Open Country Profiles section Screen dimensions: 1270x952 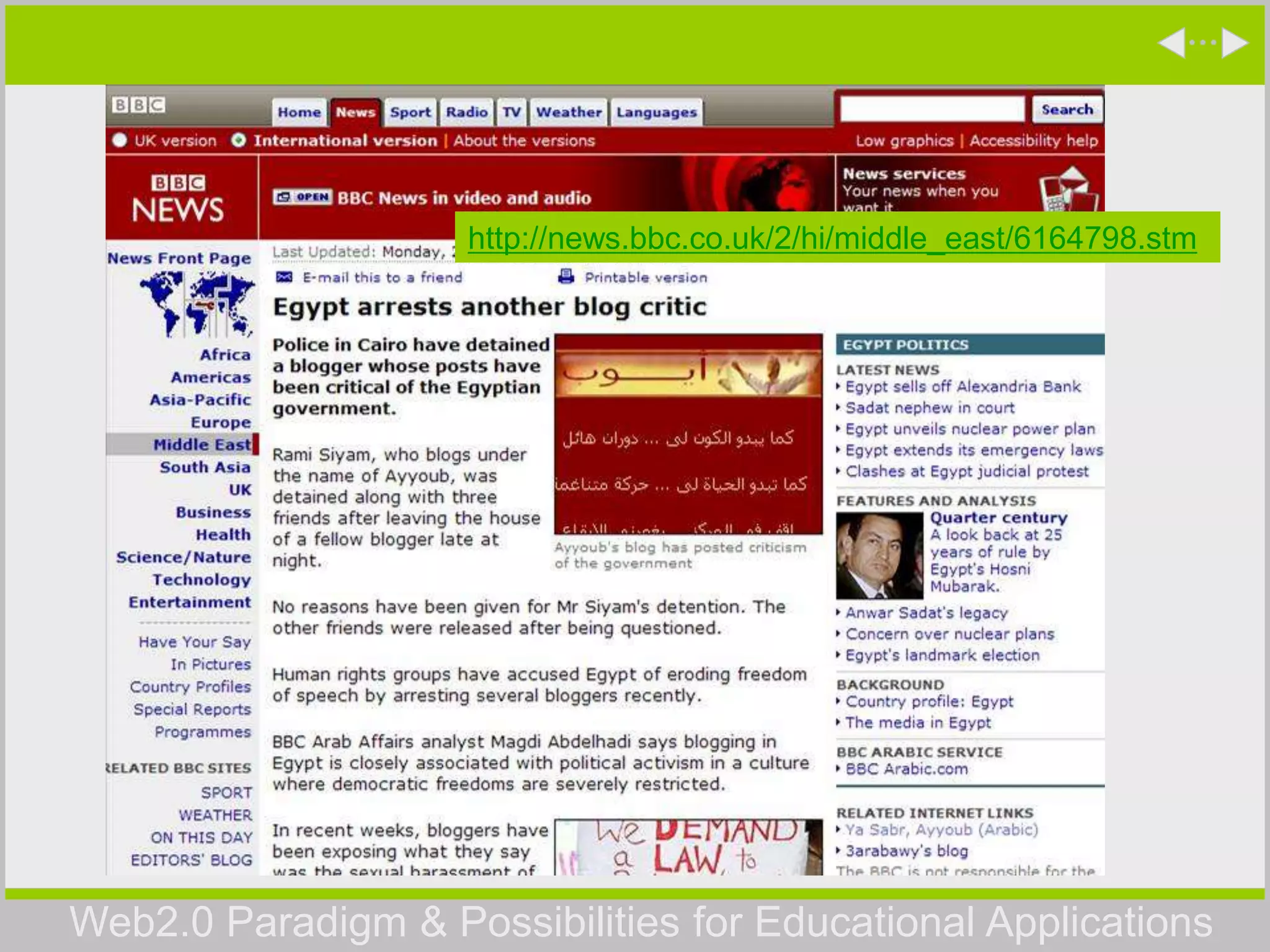click(190, 687)
